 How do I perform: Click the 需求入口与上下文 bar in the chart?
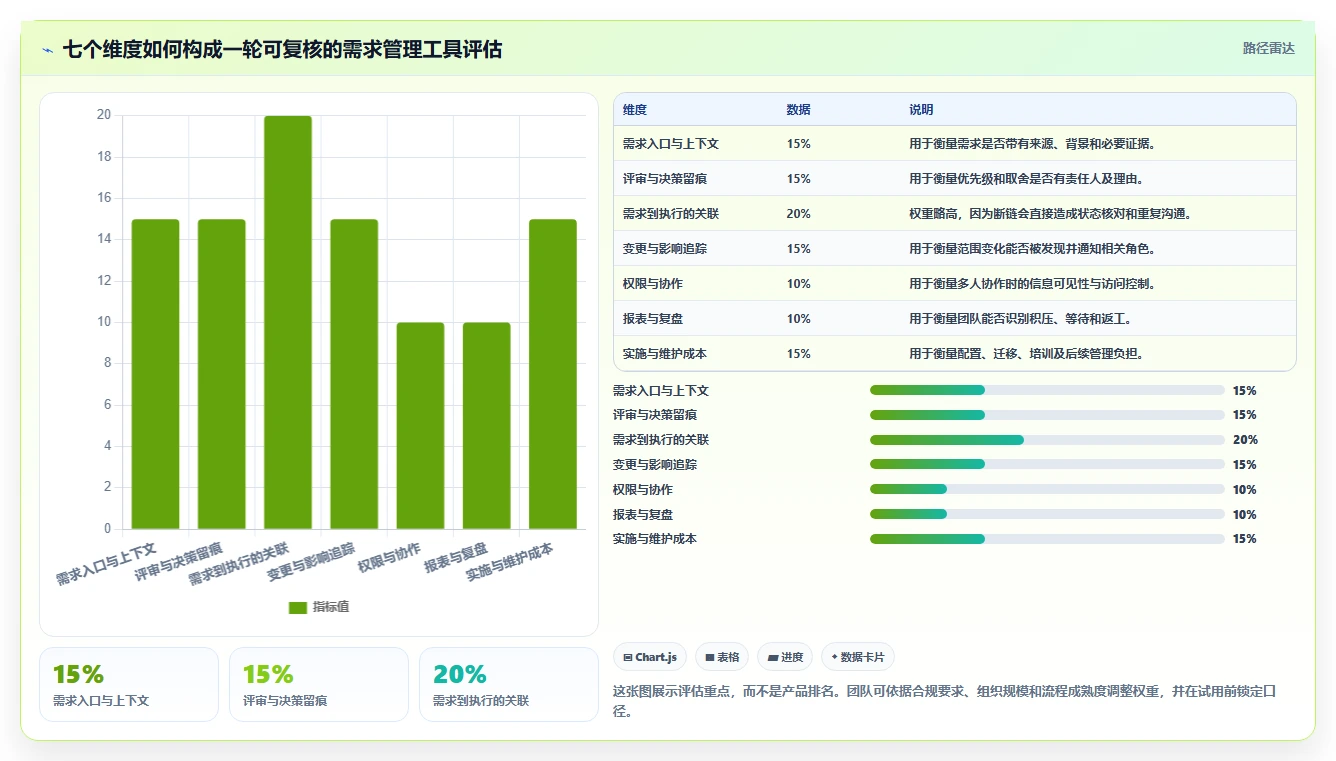tap(155, 374)
